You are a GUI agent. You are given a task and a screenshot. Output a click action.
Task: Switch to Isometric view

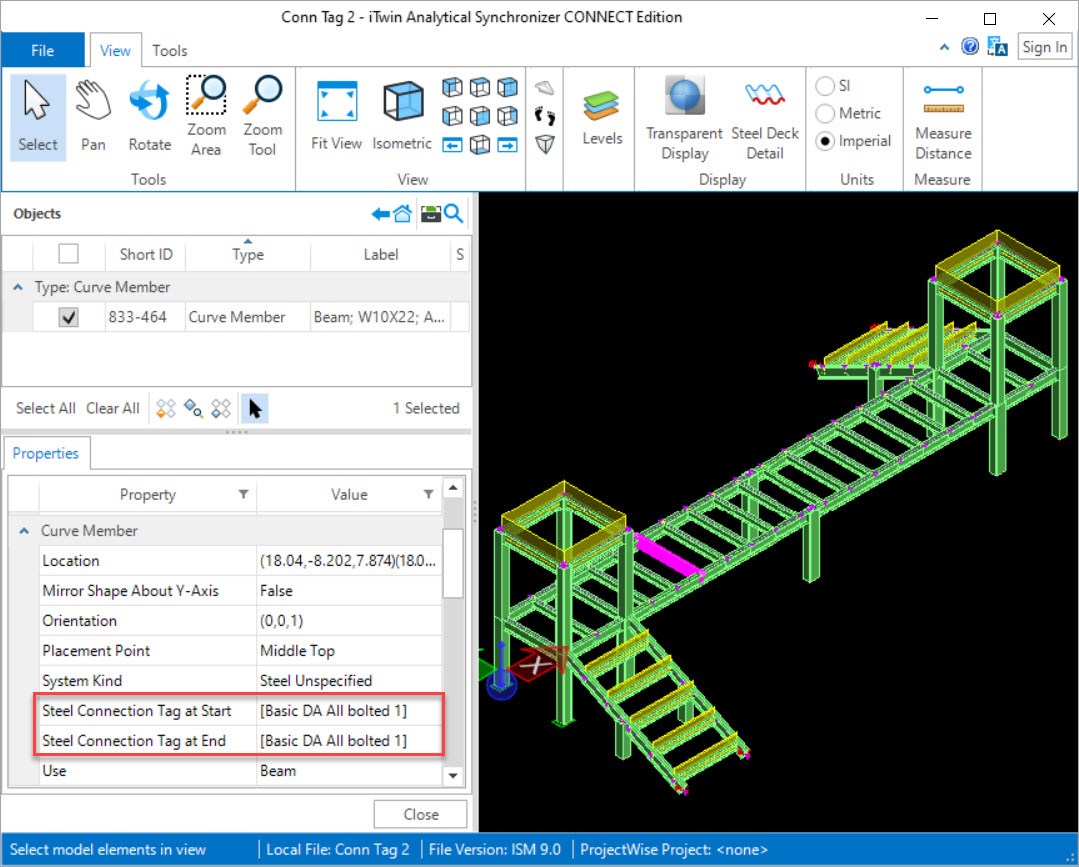(402, 117)
